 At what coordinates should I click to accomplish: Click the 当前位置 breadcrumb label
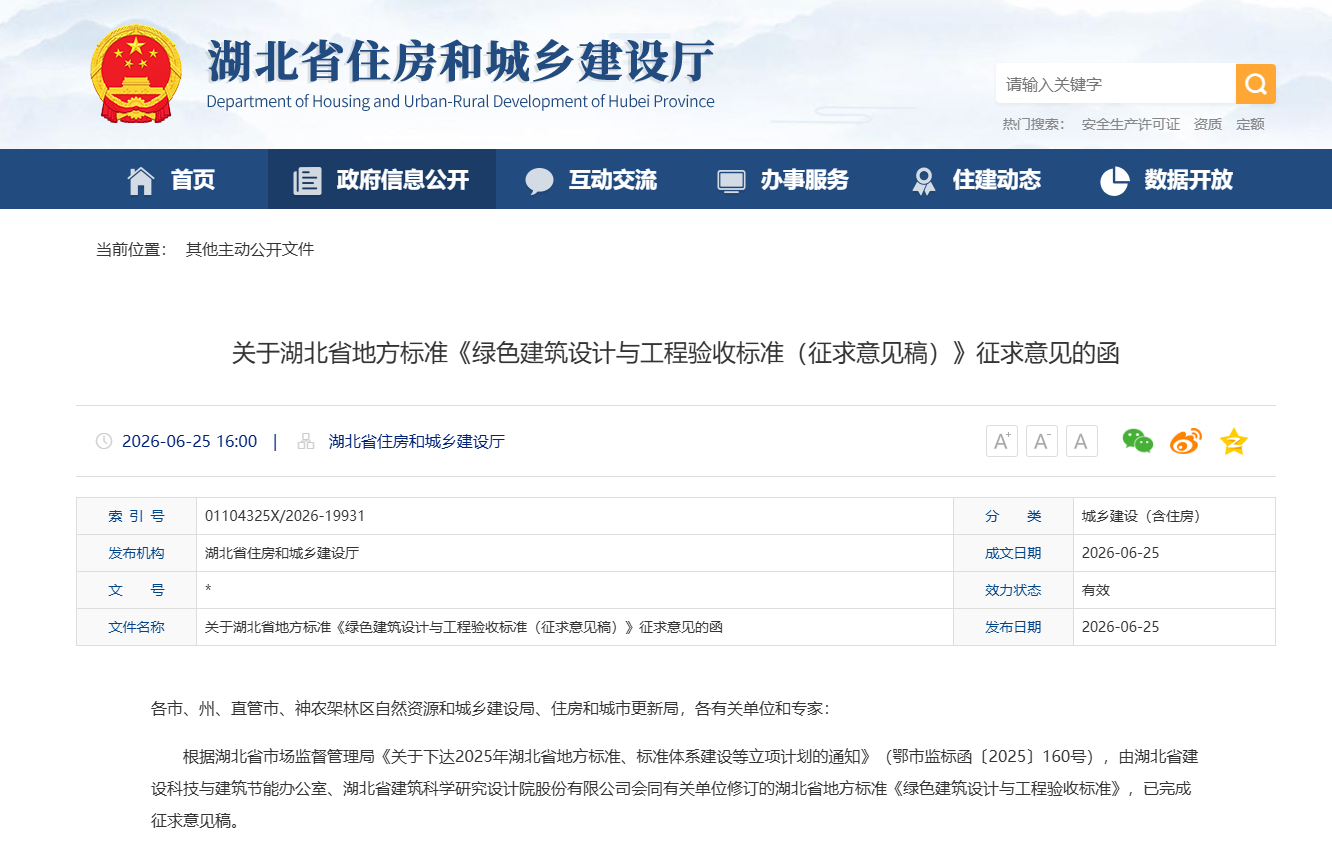click(x=132, y=249)
